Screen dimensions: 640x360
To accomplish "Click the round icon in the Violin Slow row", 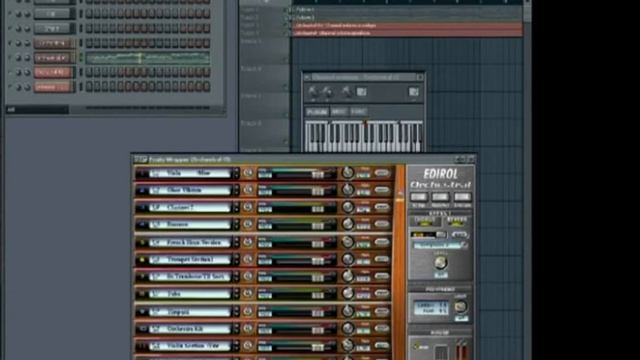I will pos(248,173).
